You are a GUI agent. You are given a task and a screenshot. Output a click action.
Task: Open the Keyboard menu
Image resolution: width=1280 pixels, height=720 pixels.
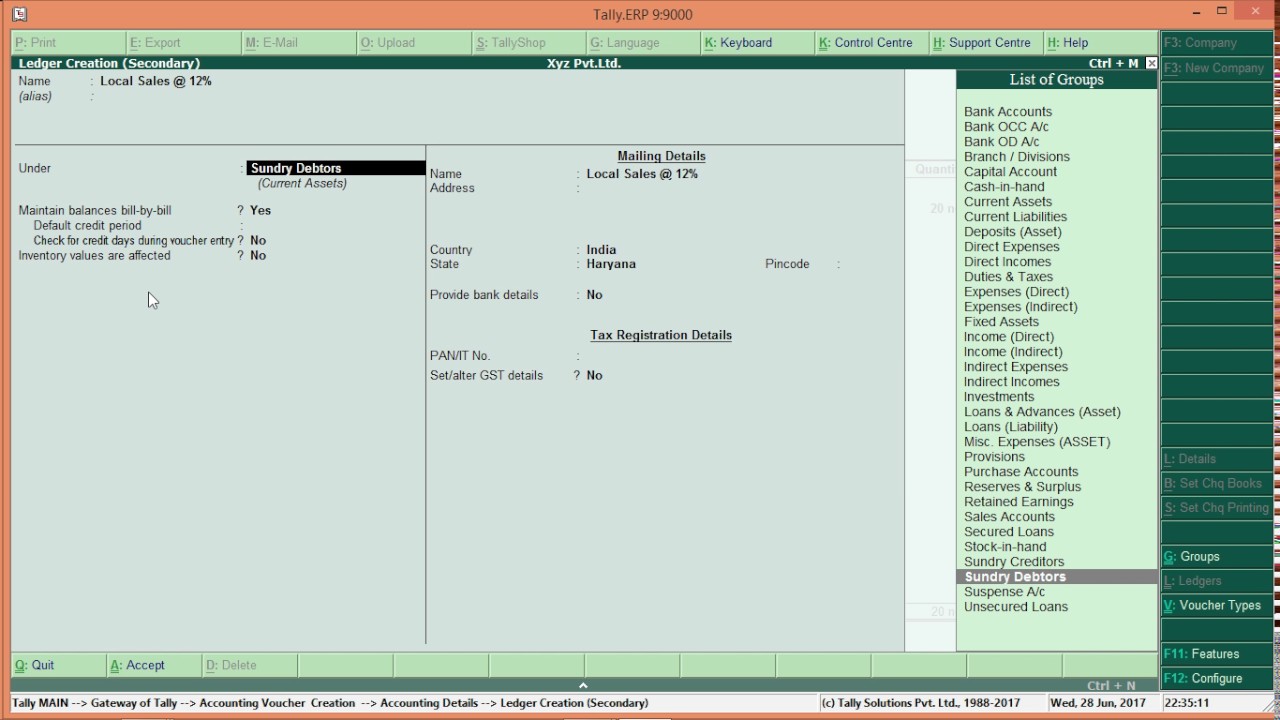click(x=758, y=43)
